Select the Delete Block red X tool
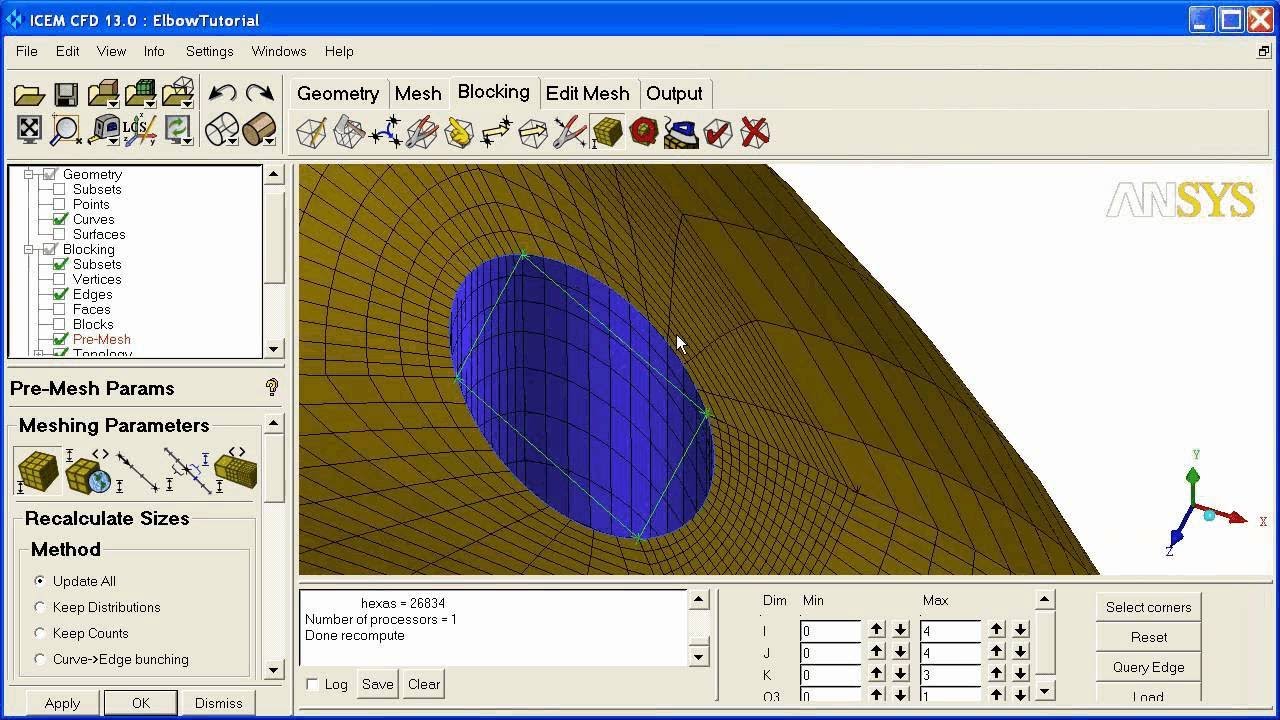The height and width of the screenshot is (720, 1280). 755,132
